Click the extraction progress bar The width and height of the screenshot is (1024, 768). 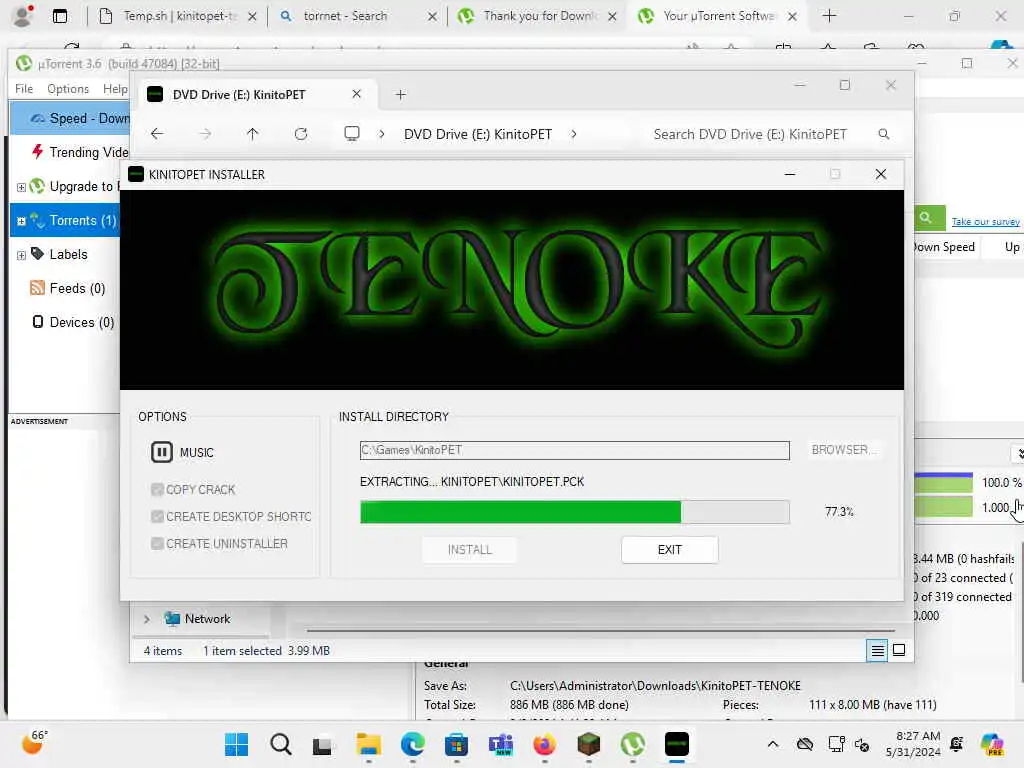(x=575, y=512)
